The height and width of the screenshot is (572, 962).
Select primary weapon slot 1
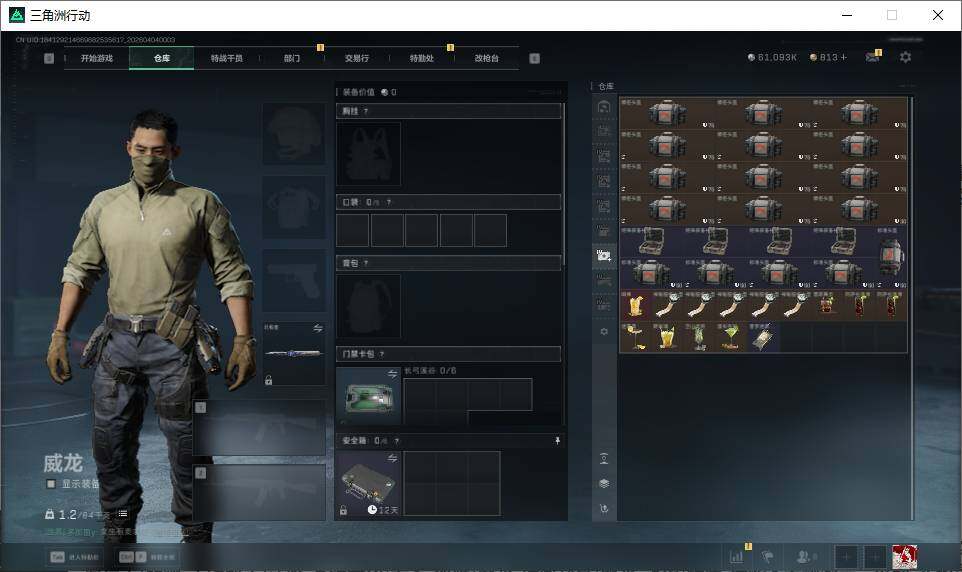coord(260,427)
